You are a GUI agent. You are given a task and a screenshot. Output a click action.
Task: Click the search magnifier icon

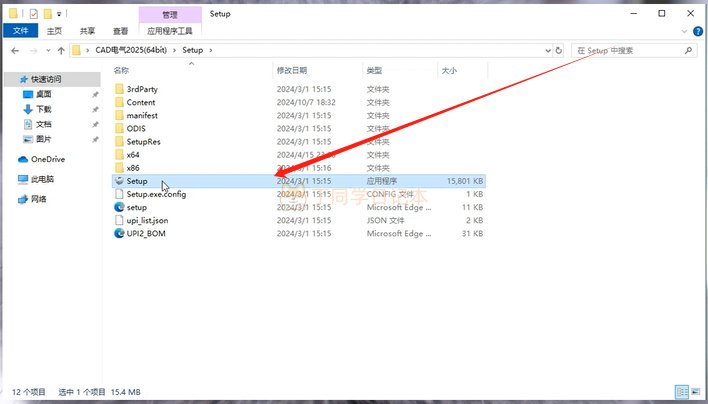point(688,51)
